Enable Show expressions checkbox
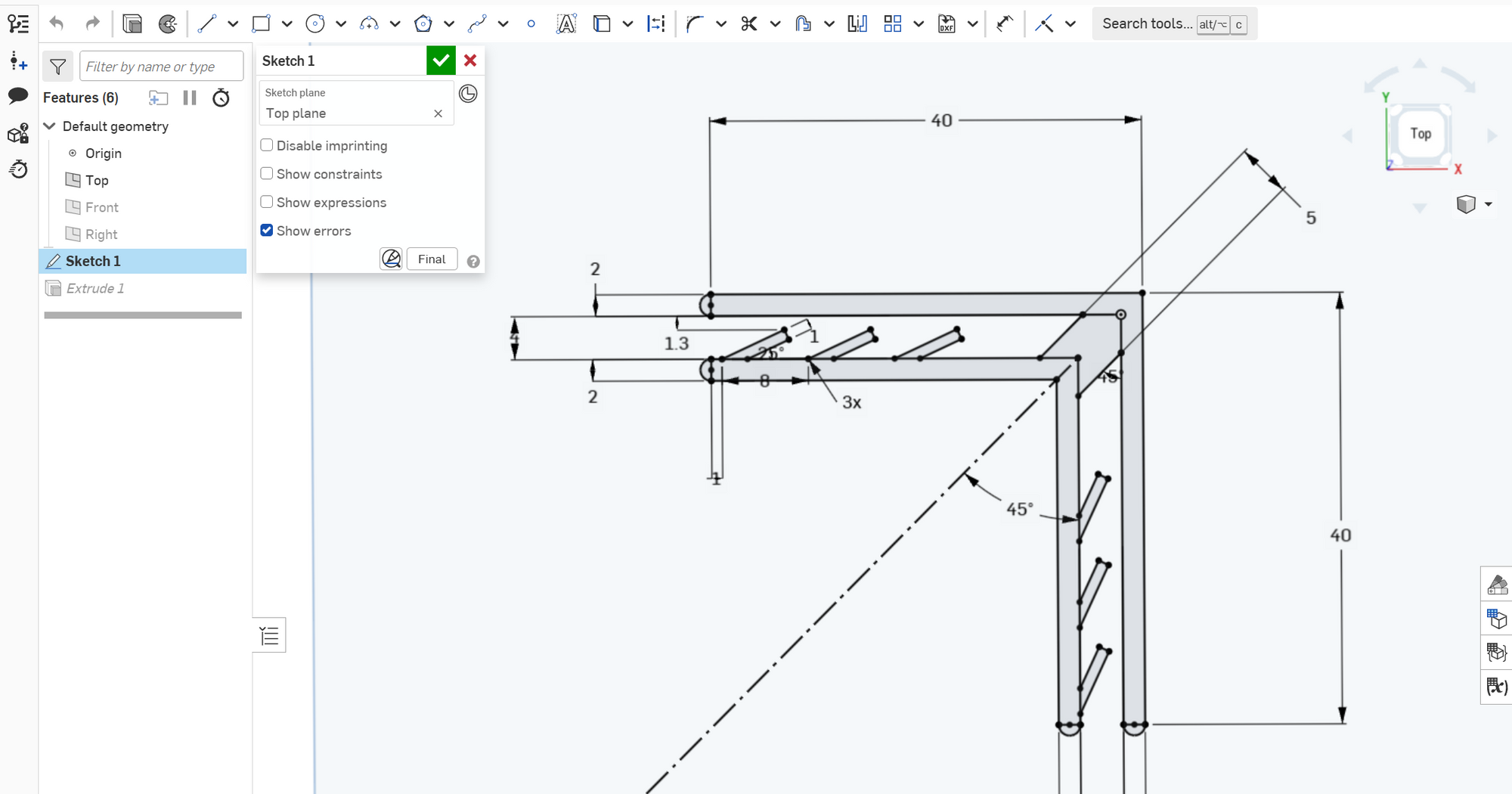This screenshot has height=794, width=1512. tap(267, 202)
